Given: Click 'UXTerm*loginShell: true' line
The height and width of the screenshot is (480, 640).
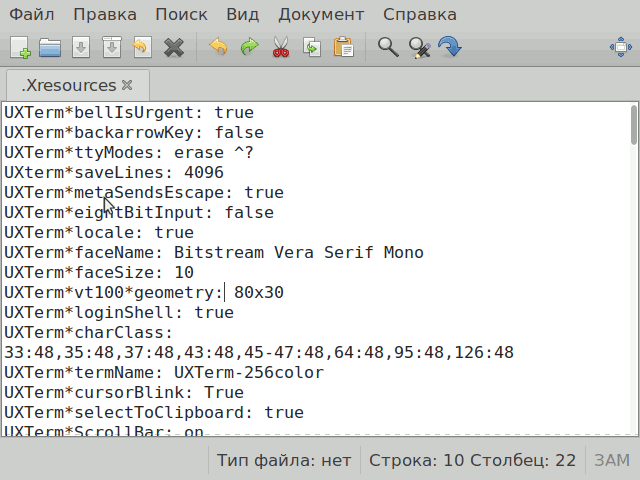Looking at the screenshot, I should [119, 313].
